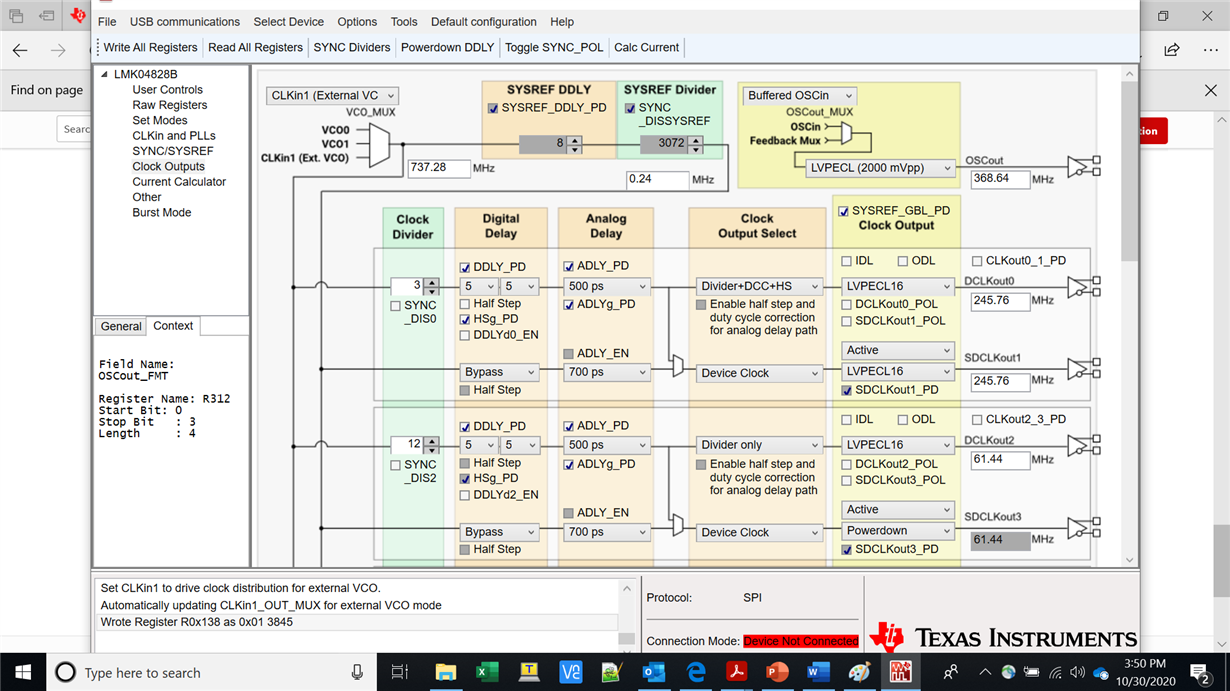The height and width of the screenshot is (691, 1230).
Task: Enable the SYNC_DIS0 checkbox
Action: pos(396,306)
